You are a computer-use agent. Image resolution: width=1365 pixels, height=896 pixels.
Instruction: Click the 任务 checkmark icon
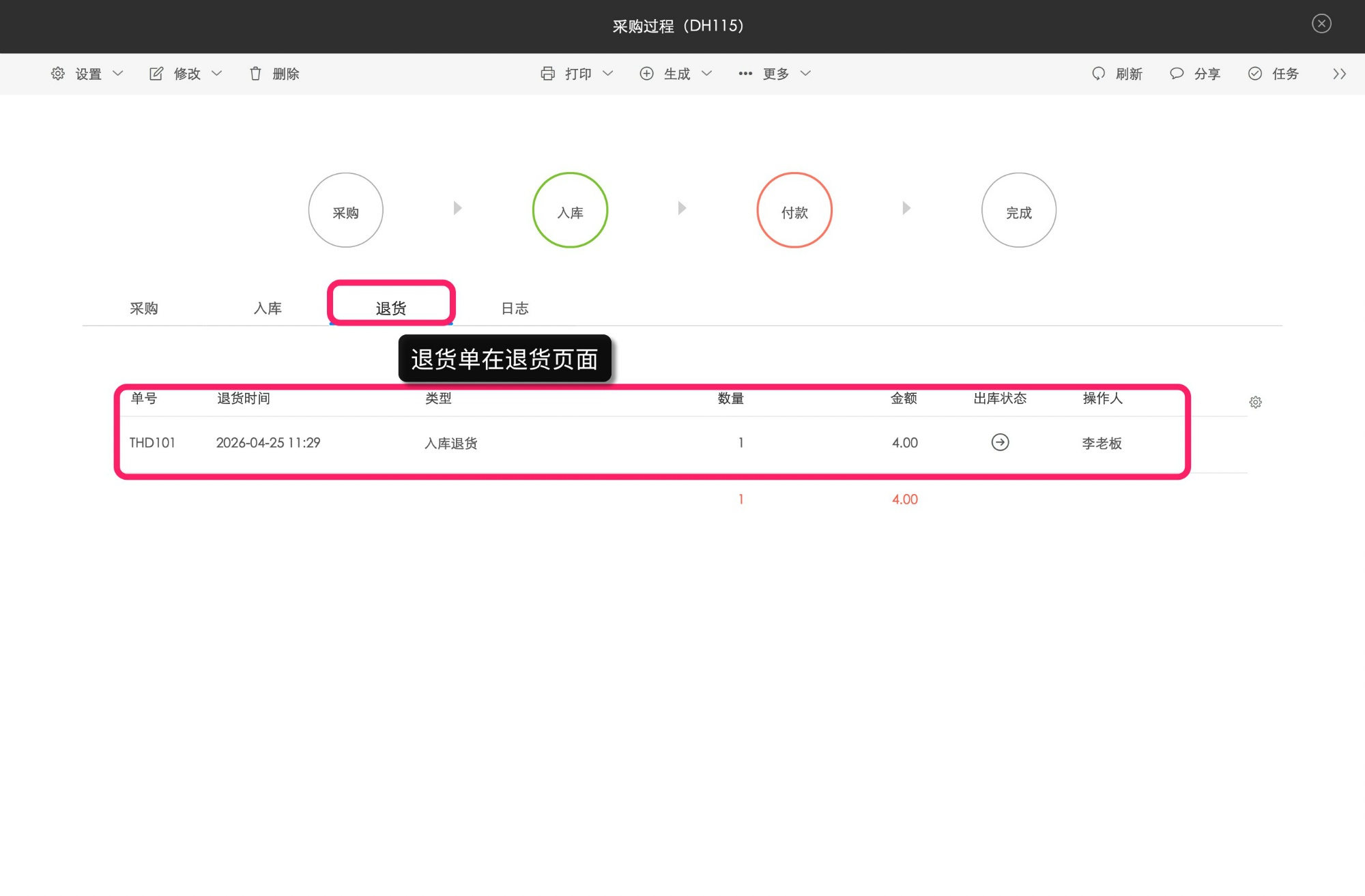1255,74
